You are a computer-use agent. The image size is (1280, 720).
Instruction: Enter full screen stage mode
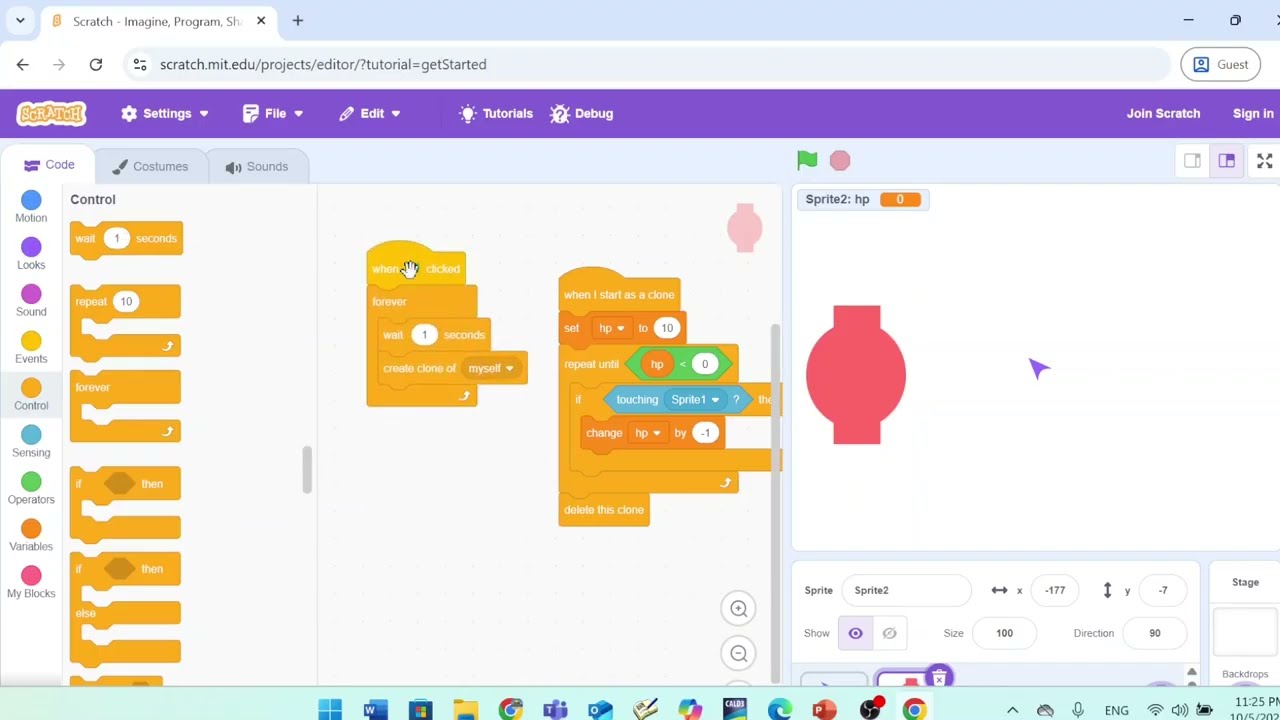[x=1264, y=161]
